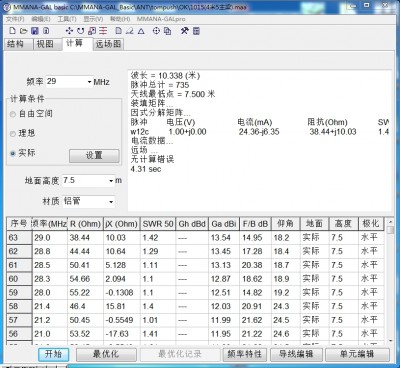The image size is (400, 368).
Task: Click the file info icon next to save
Action: pos(46,31)
